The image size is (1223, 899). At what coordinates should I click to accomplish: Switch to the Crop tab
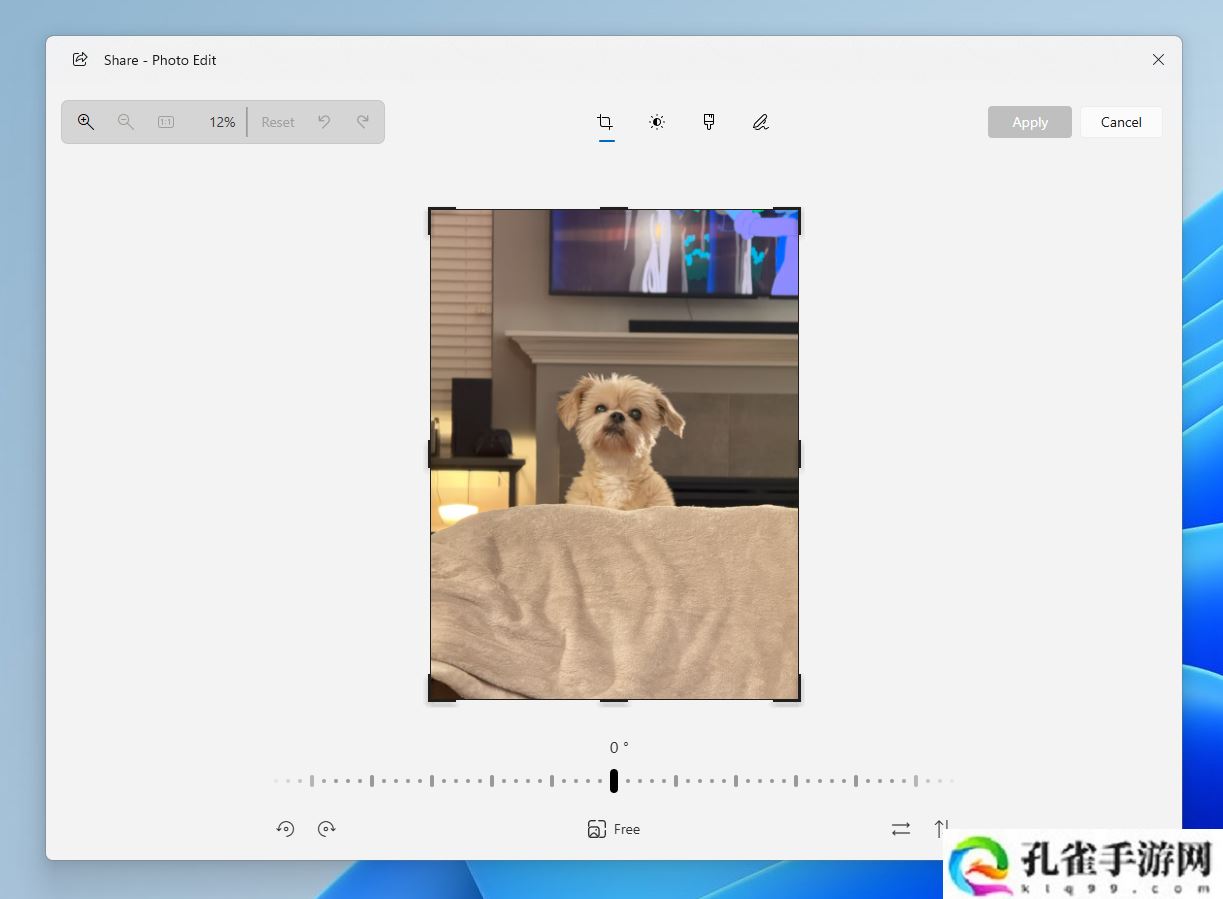pyautogui.click(x=605, y=122)
